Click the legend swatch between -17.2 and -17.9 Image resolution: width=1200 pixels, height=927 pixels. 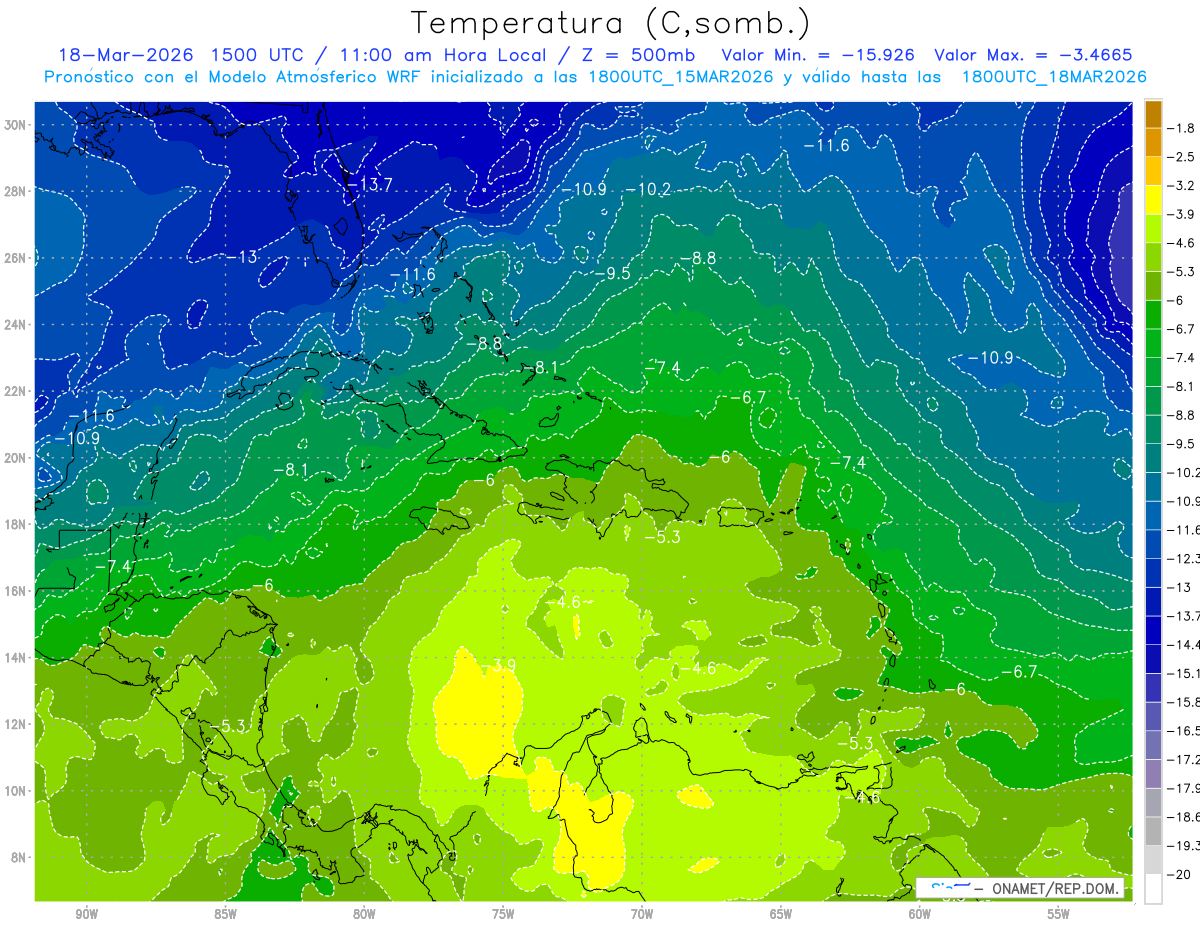(1153, 774)
